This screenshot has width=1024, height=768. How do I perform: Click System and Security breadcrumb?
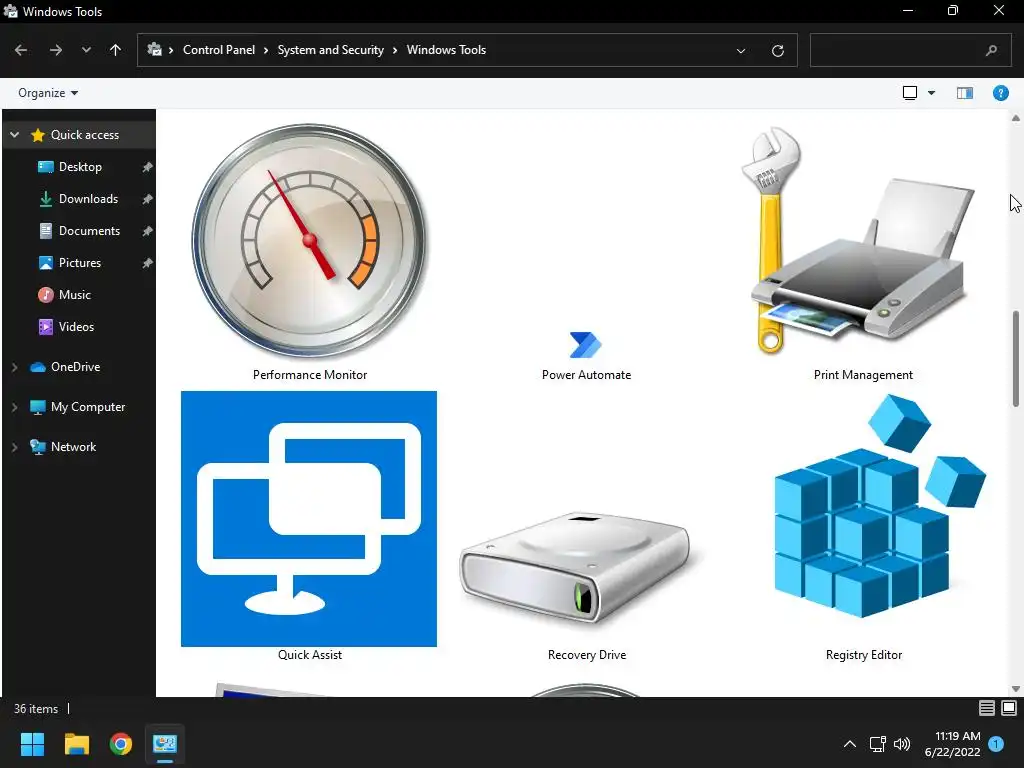(x=330, y=50)
